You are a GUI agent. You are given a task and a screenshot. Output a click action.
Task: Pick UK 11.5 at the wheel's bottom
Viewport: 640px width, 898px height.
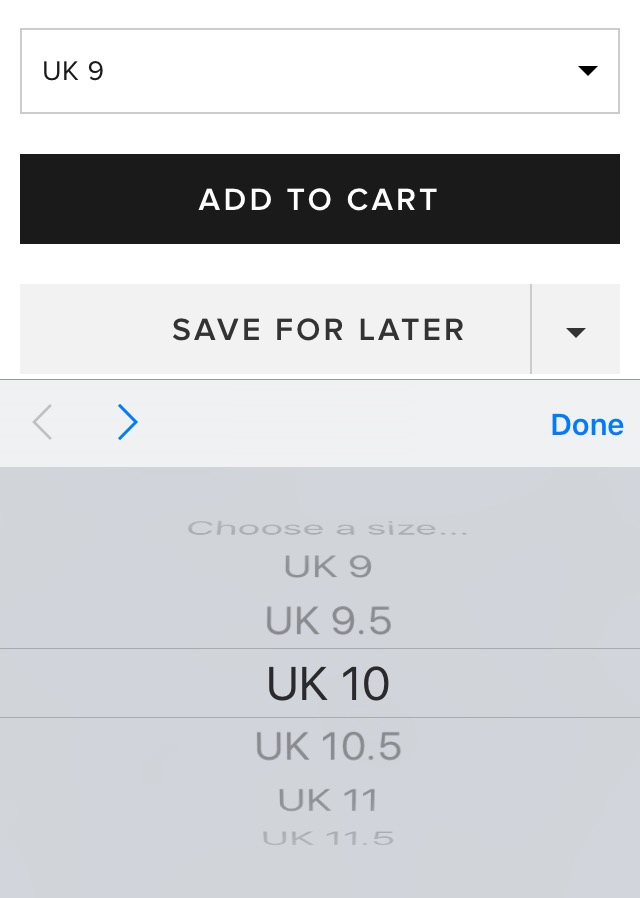click(x=327, y=838)
